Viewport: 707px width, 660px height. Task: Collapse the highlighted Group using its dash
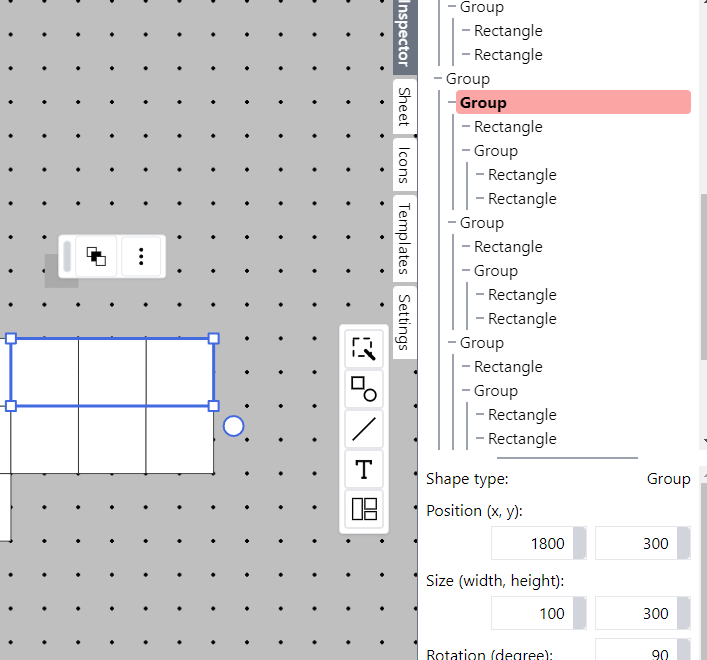point(452,102)
